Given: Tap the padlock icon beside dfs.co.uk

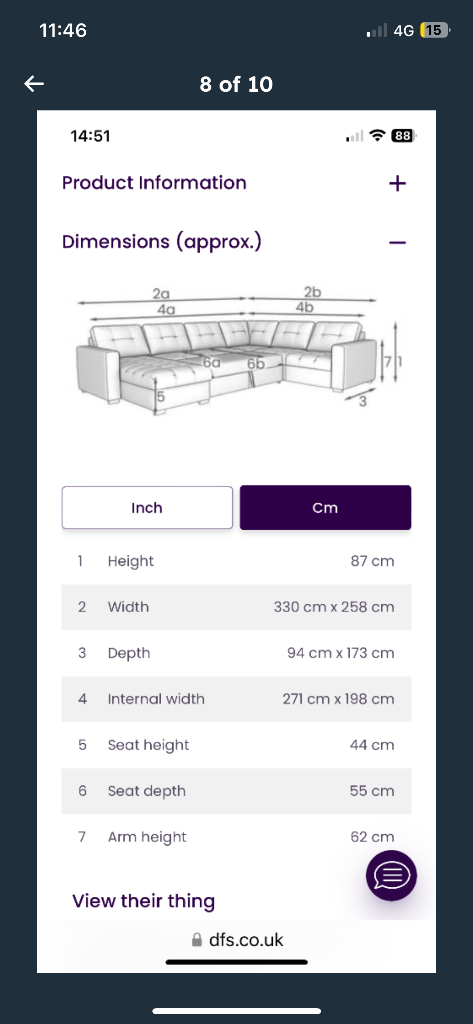Looking at the screenshot, I should [197, 940].
